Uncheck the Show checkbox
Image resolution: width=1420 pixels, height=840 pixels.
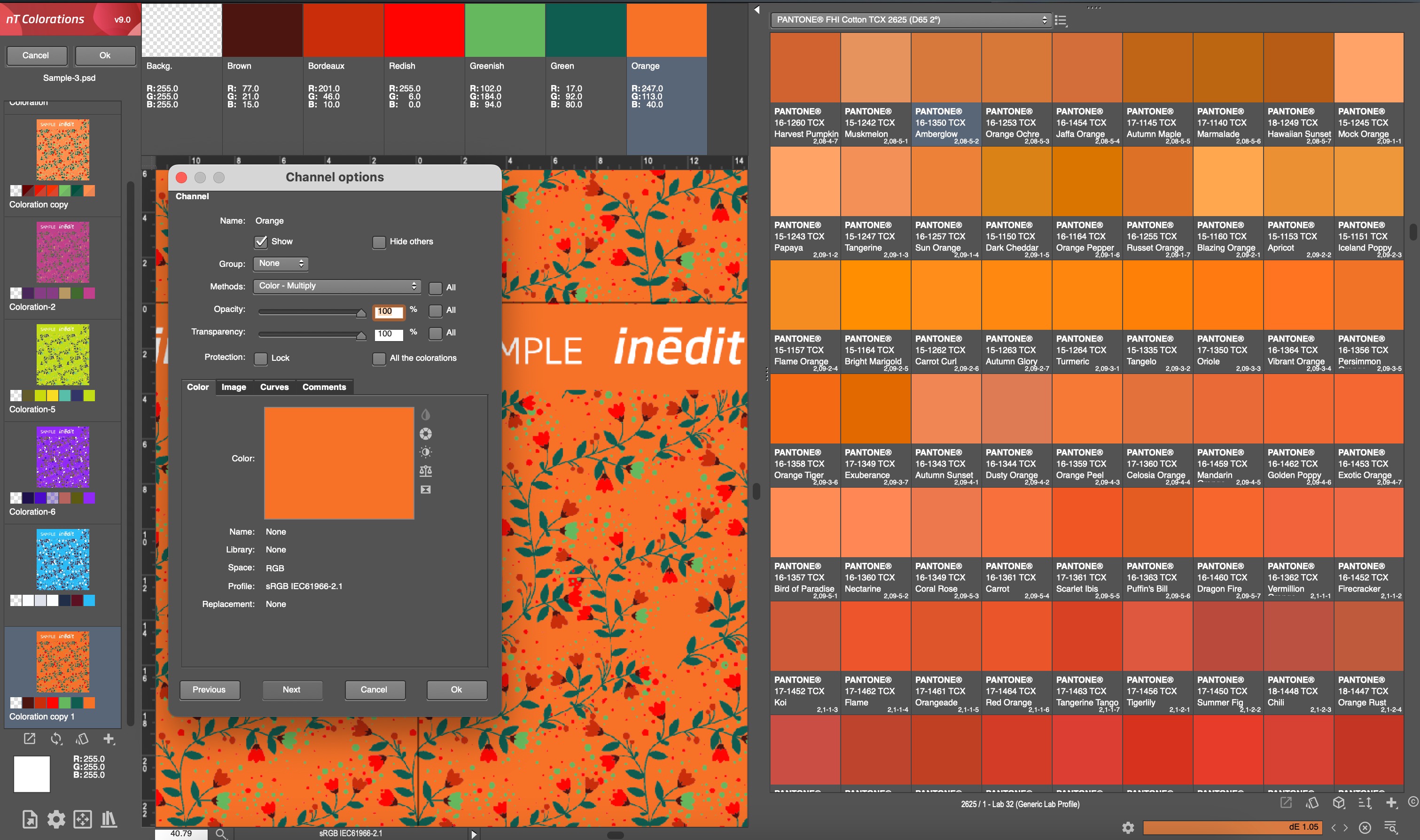pos(261,241)
